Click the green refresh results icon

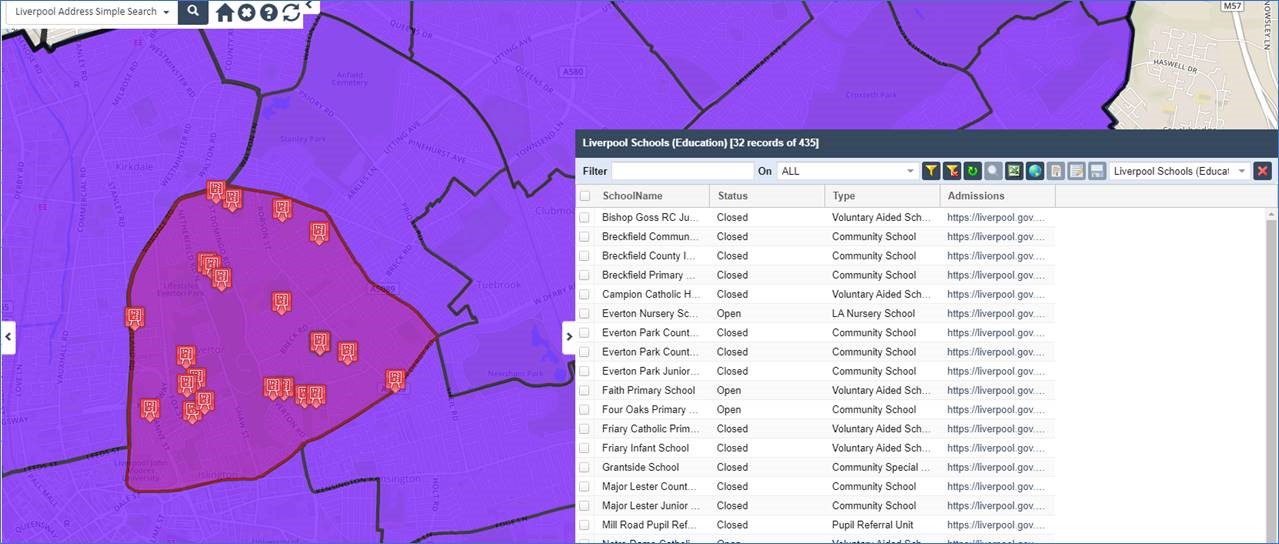click(x=972, y=171)
